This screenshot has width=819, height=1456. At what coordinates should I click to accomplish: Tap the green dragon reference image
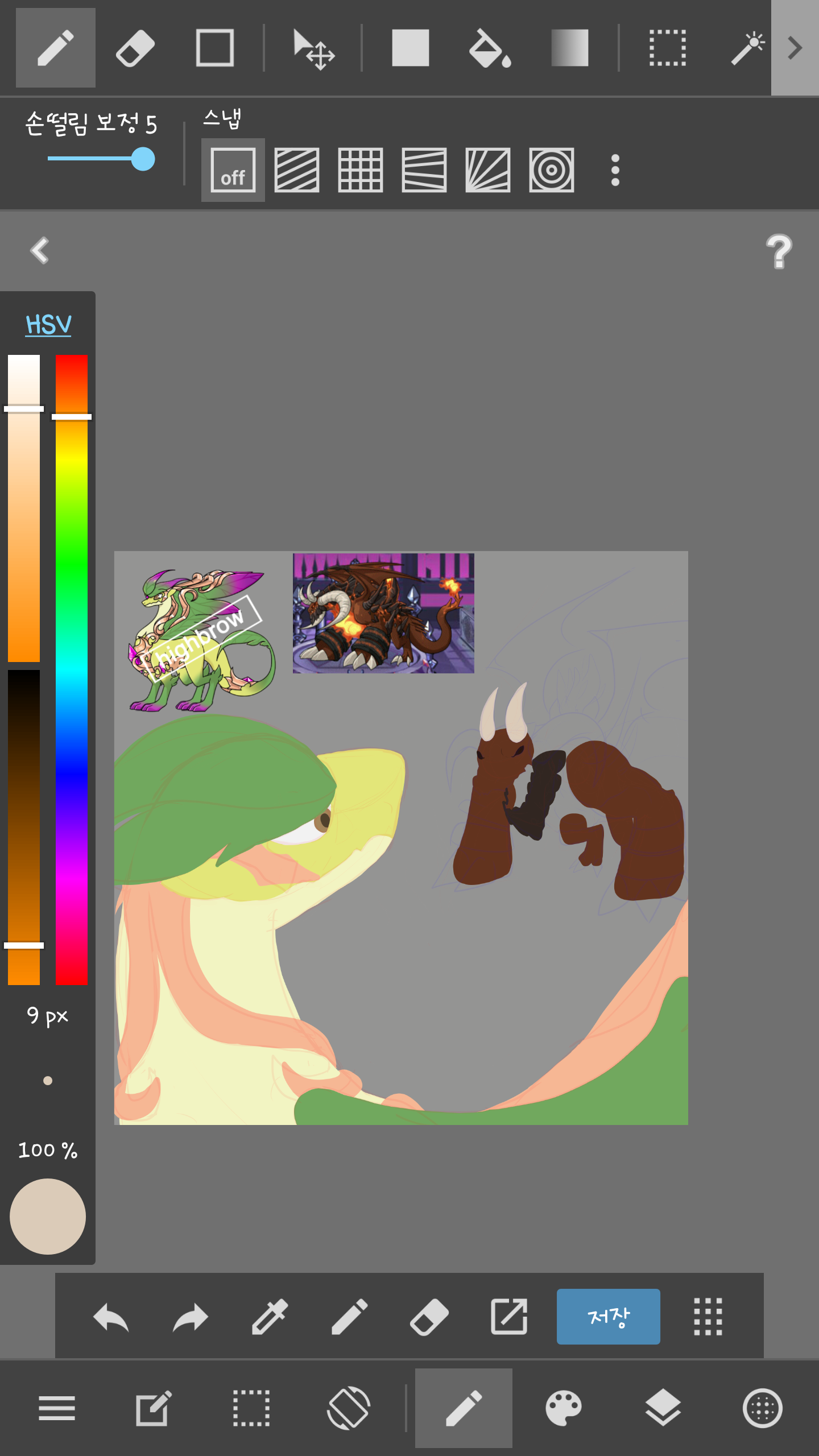201,640
